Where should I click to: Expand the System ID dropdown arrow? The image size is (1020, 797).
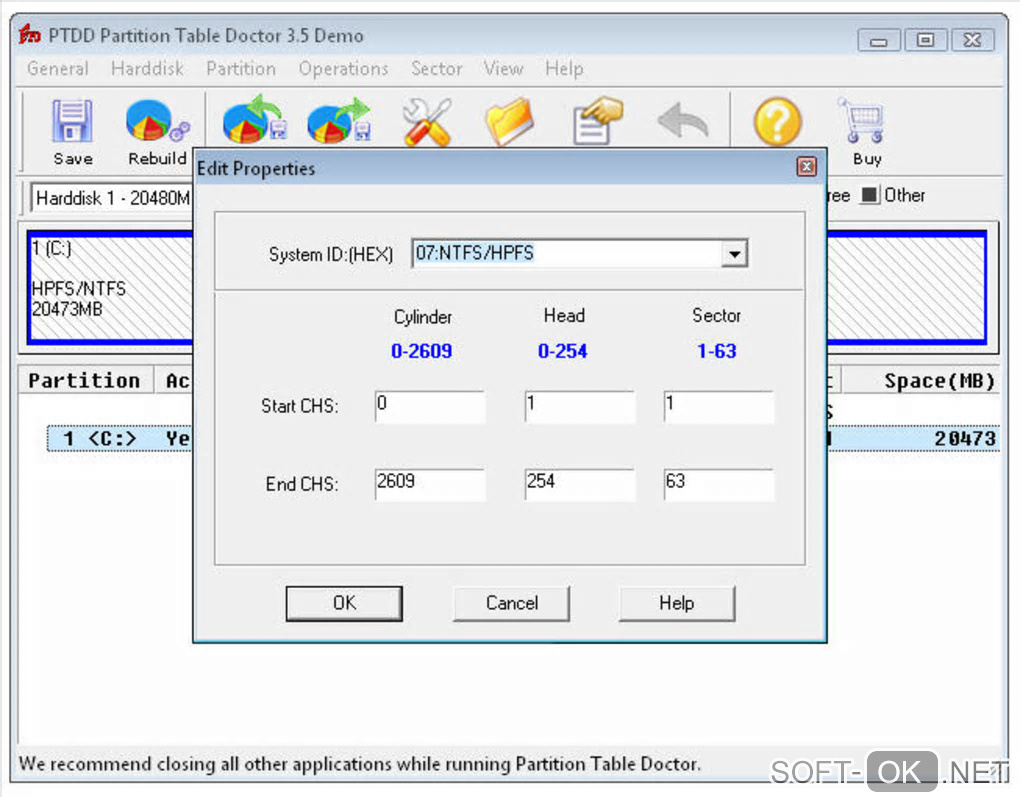coord(734,254)
